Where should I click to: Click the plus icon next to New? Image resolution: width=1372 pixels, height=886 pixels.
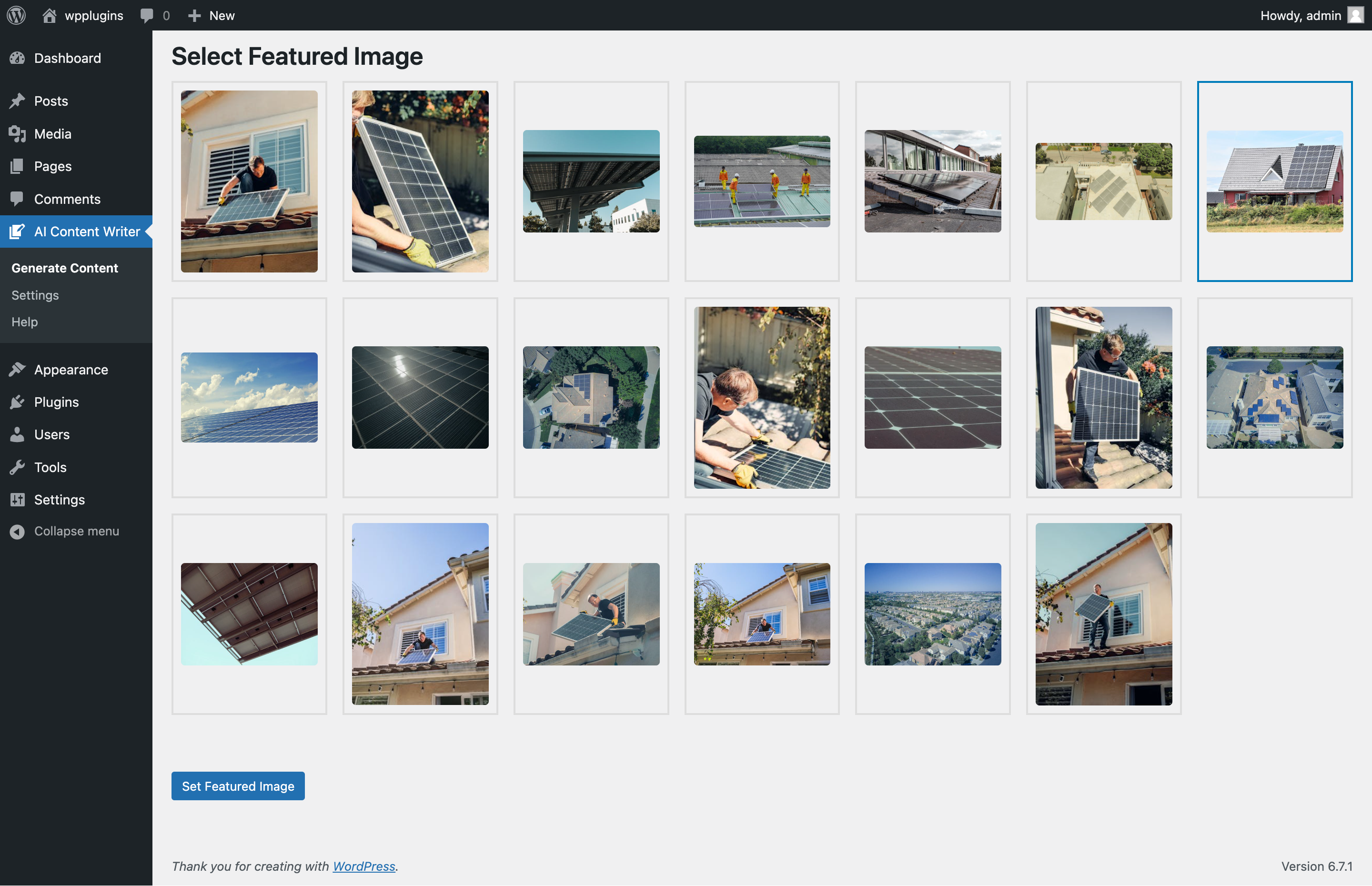[x=194, y=15]
